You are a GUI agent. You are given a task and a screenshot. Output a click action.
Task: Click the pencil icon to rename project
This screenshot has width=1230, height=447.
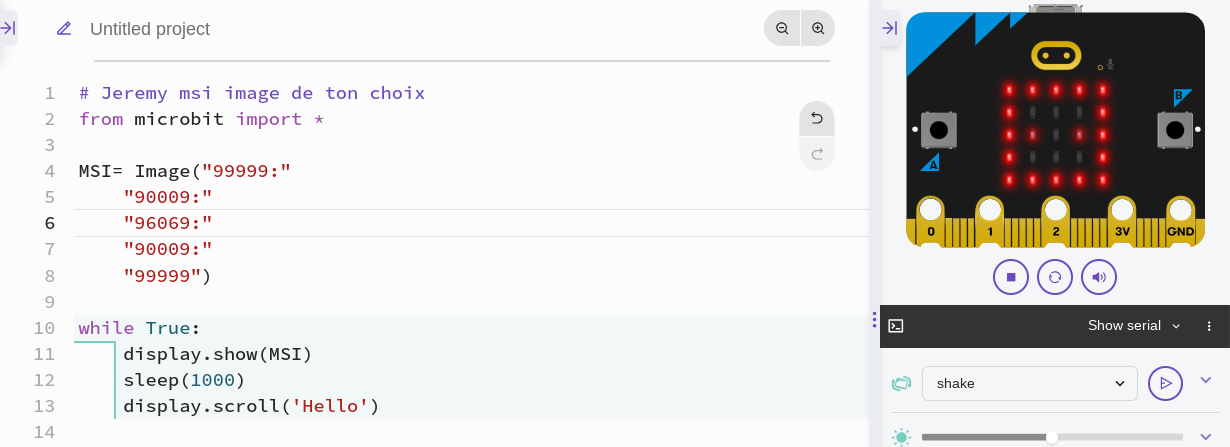tap(64, 28)
